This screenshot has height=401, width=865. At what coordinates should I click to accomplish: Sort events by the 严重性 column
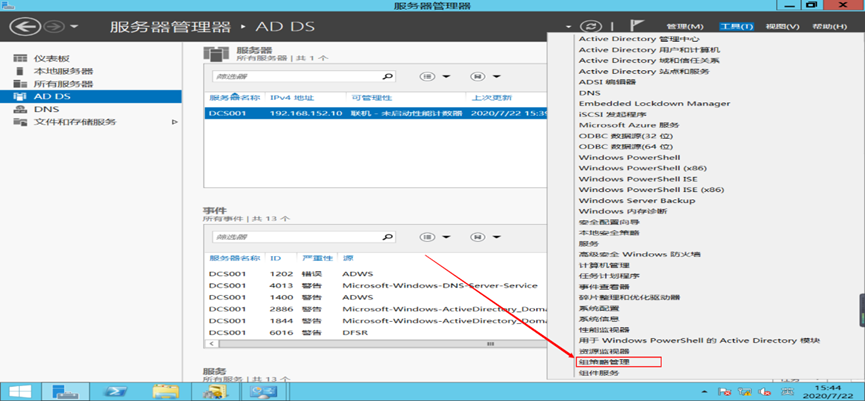pyautogui.click(x=317, y=258)
